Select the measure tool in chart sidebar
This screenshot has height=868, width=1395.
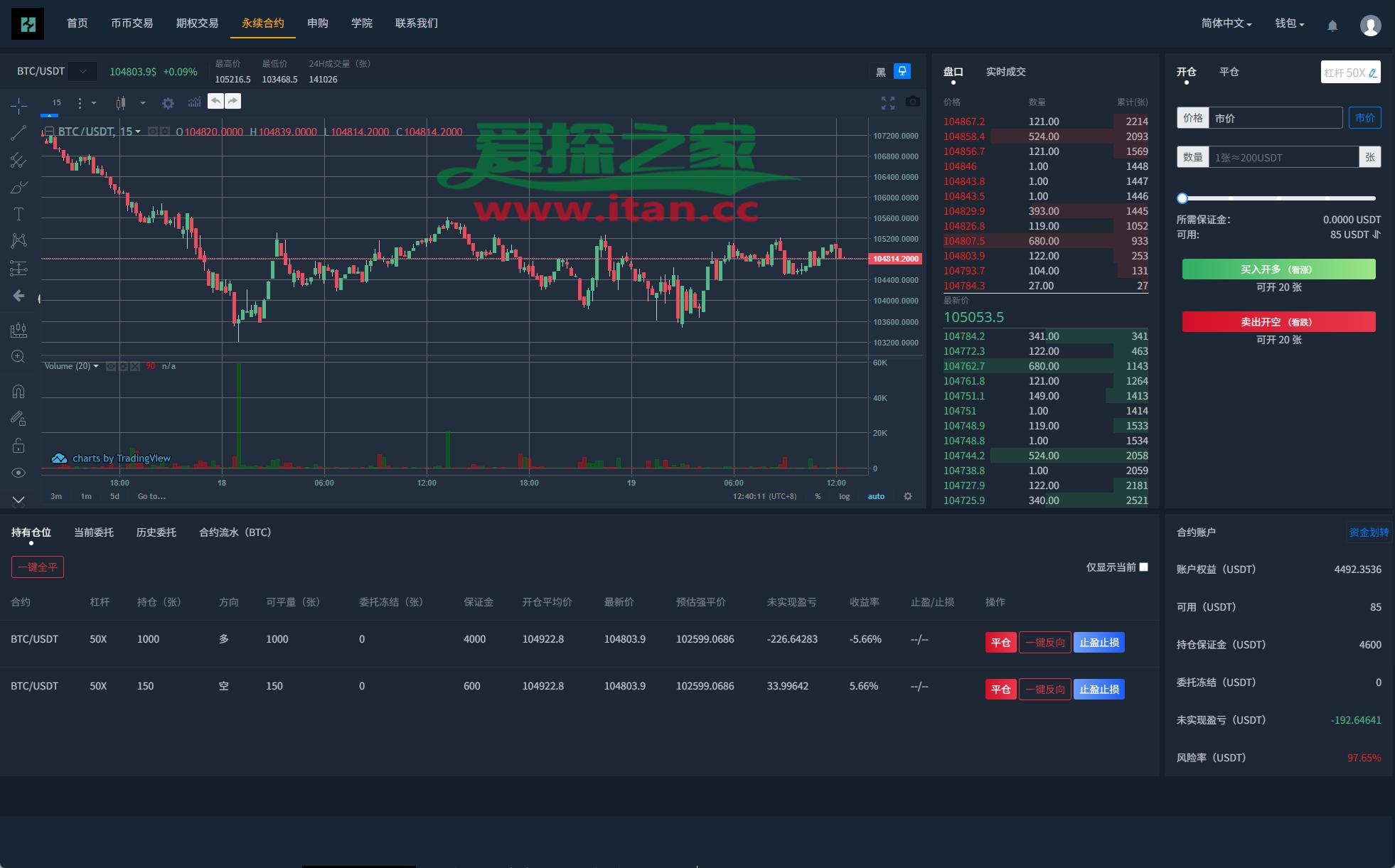click(18, 330)
